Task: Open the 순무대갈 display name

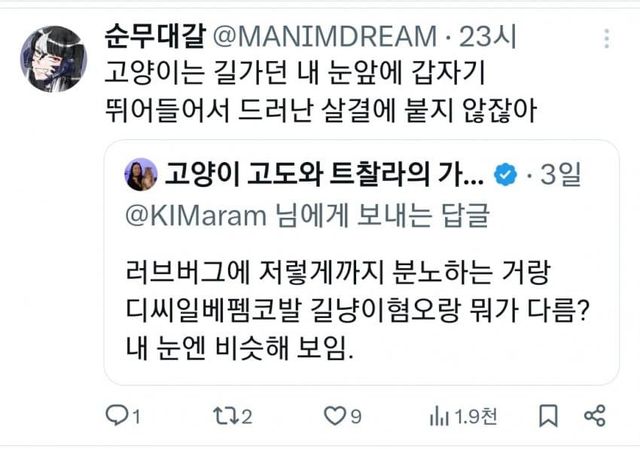Action: click(x=155, y=36)
